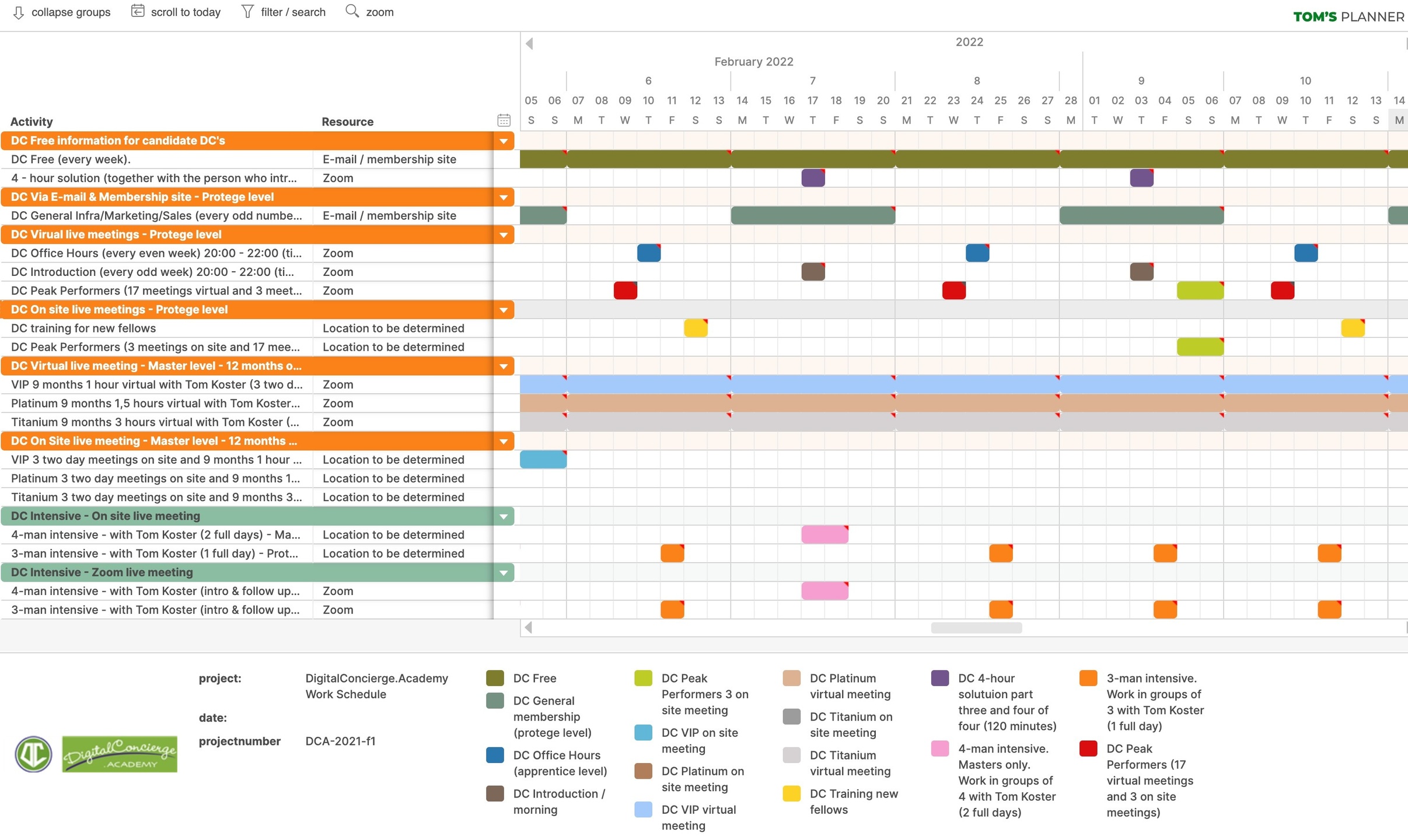The image size is (1408, 840).
Task: Click the DC Free olive legend swatch
Action: pos(495,678)
